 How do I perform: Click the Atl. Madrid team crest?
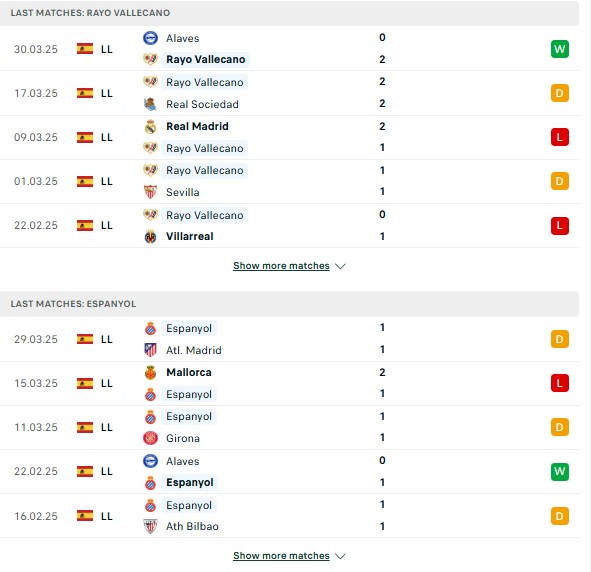click(x=150, y=350)
